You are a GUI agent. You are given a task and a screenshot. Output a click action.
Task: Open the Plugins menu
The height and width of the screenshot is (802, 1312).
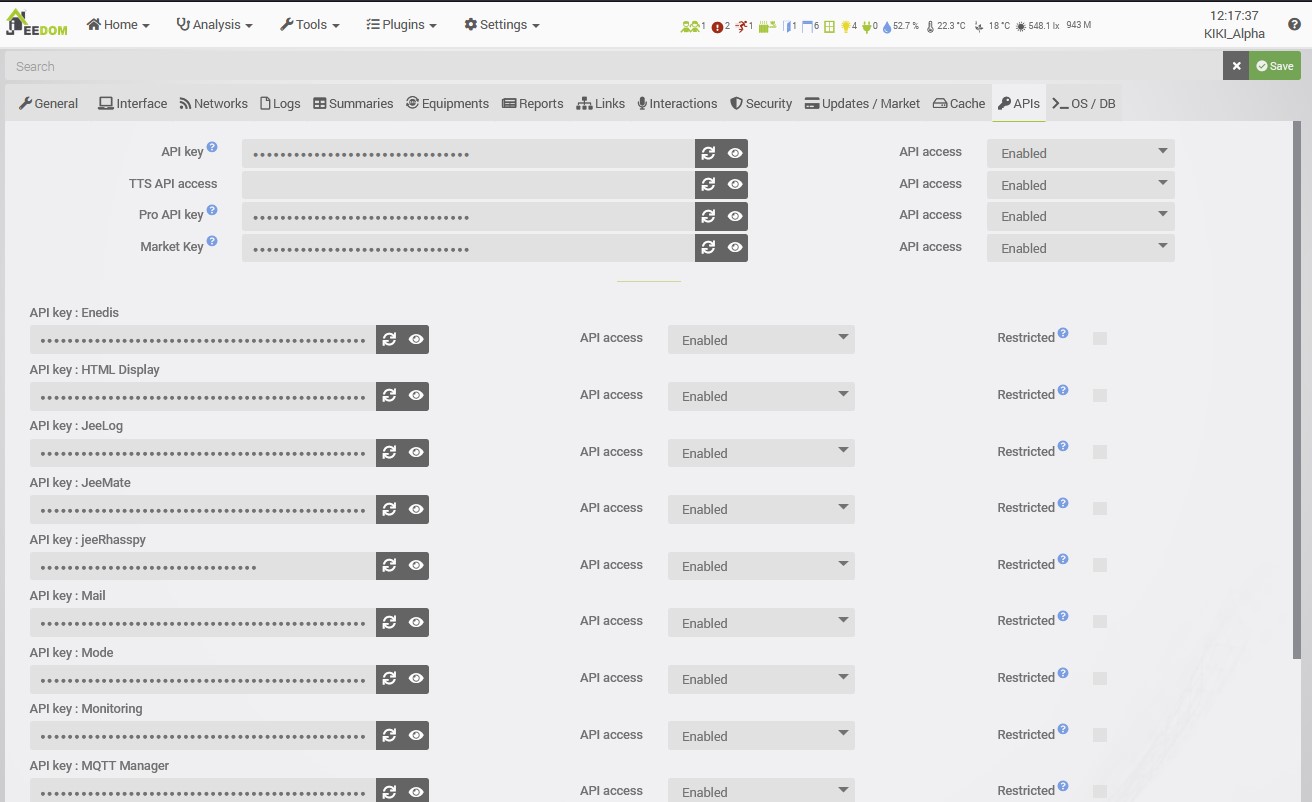(401, 25)
